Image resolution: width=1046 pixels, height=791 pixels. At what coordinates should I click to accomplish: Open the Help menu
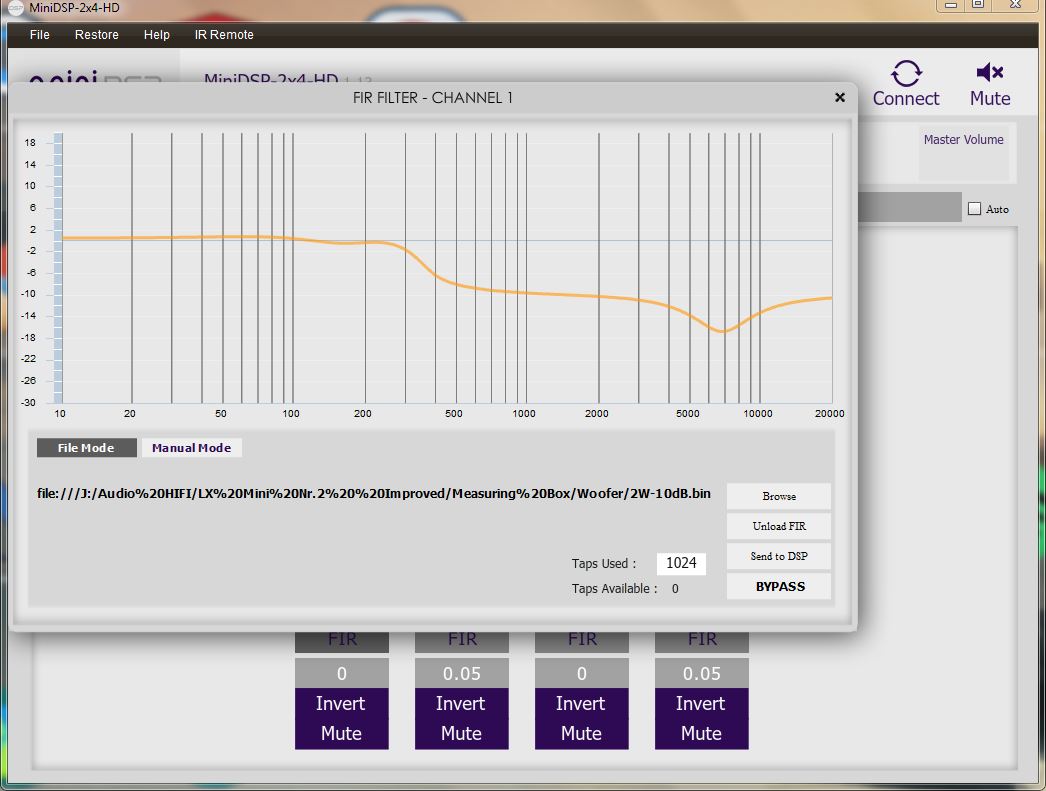157,35
